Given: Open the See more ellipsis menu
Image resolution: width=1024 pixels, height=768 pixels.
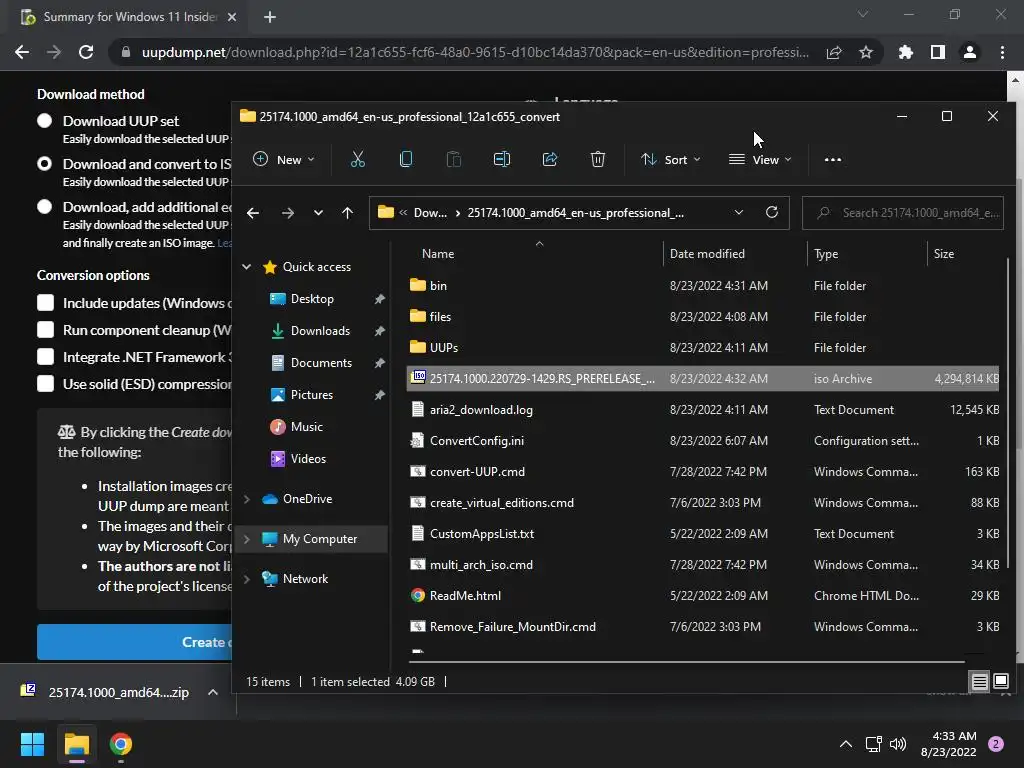Looking at the screenshot, I should click(x=833, y=159).
